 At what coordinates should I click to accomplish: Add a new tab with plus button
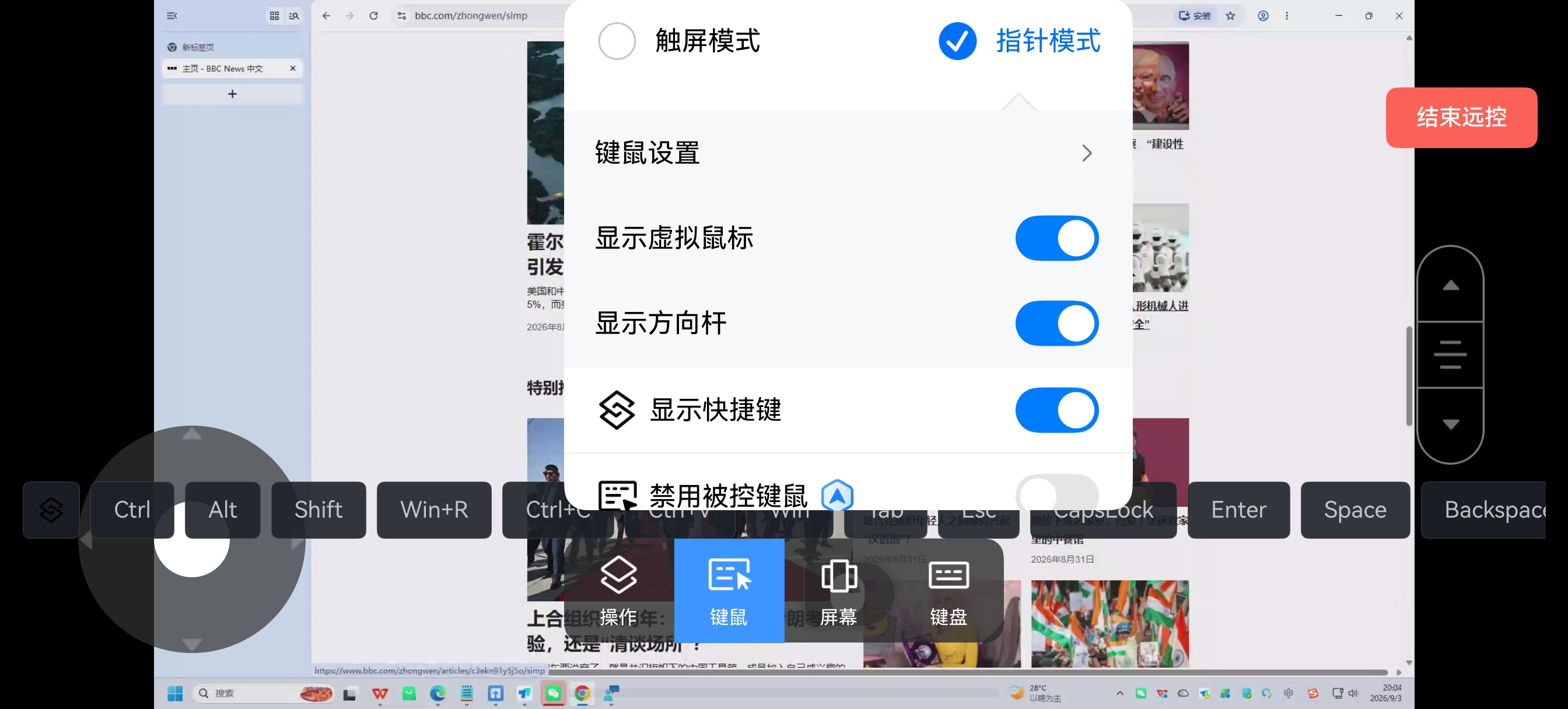click(232, 94)
